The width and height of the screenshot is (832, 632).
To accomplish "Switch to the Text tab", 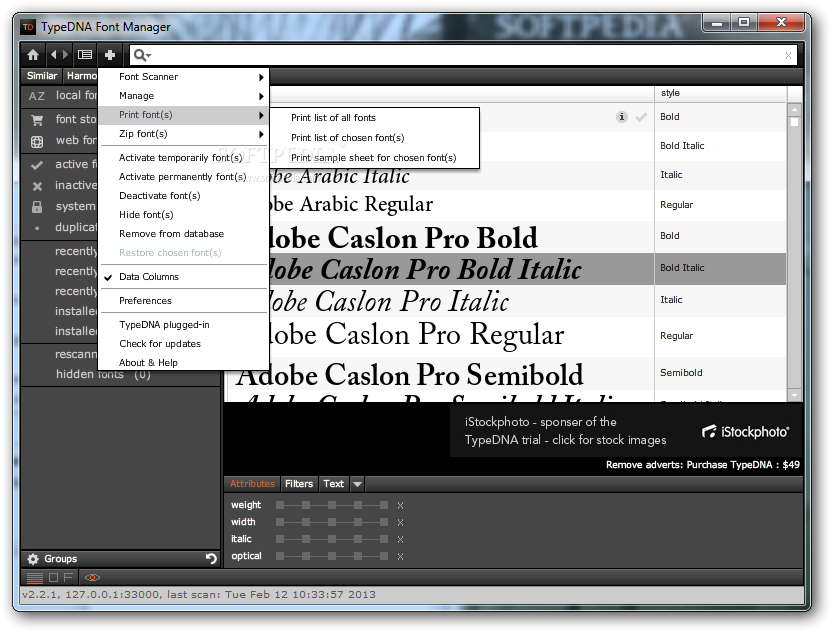I will [334, 484].
